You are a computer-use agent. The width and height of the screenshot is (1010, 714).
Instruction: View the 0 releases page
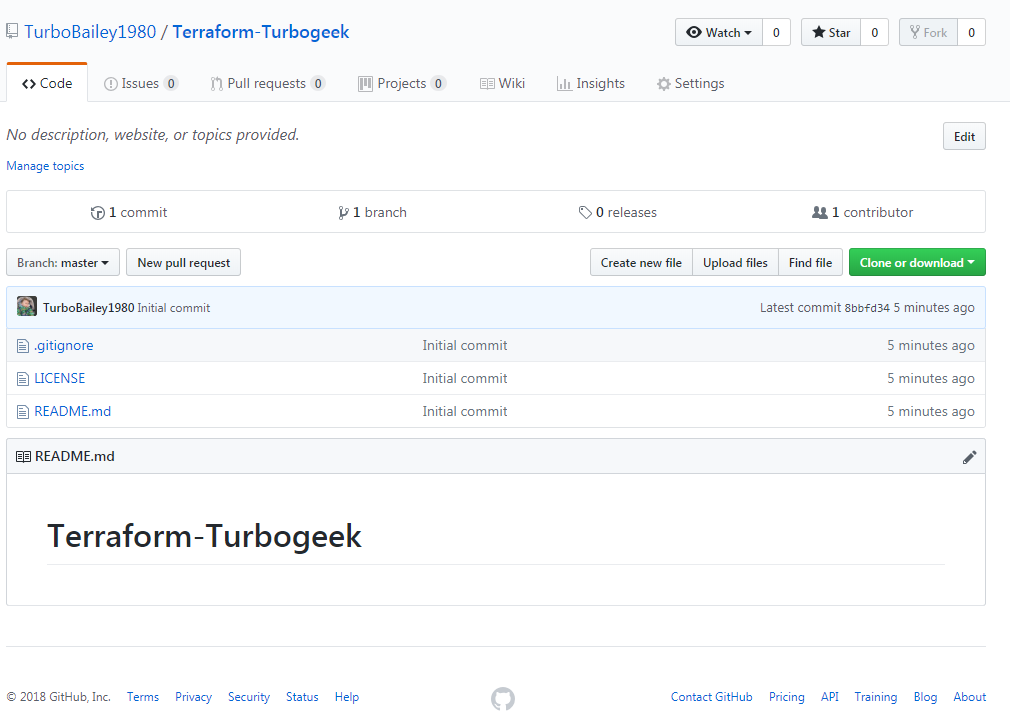[618, 212]
